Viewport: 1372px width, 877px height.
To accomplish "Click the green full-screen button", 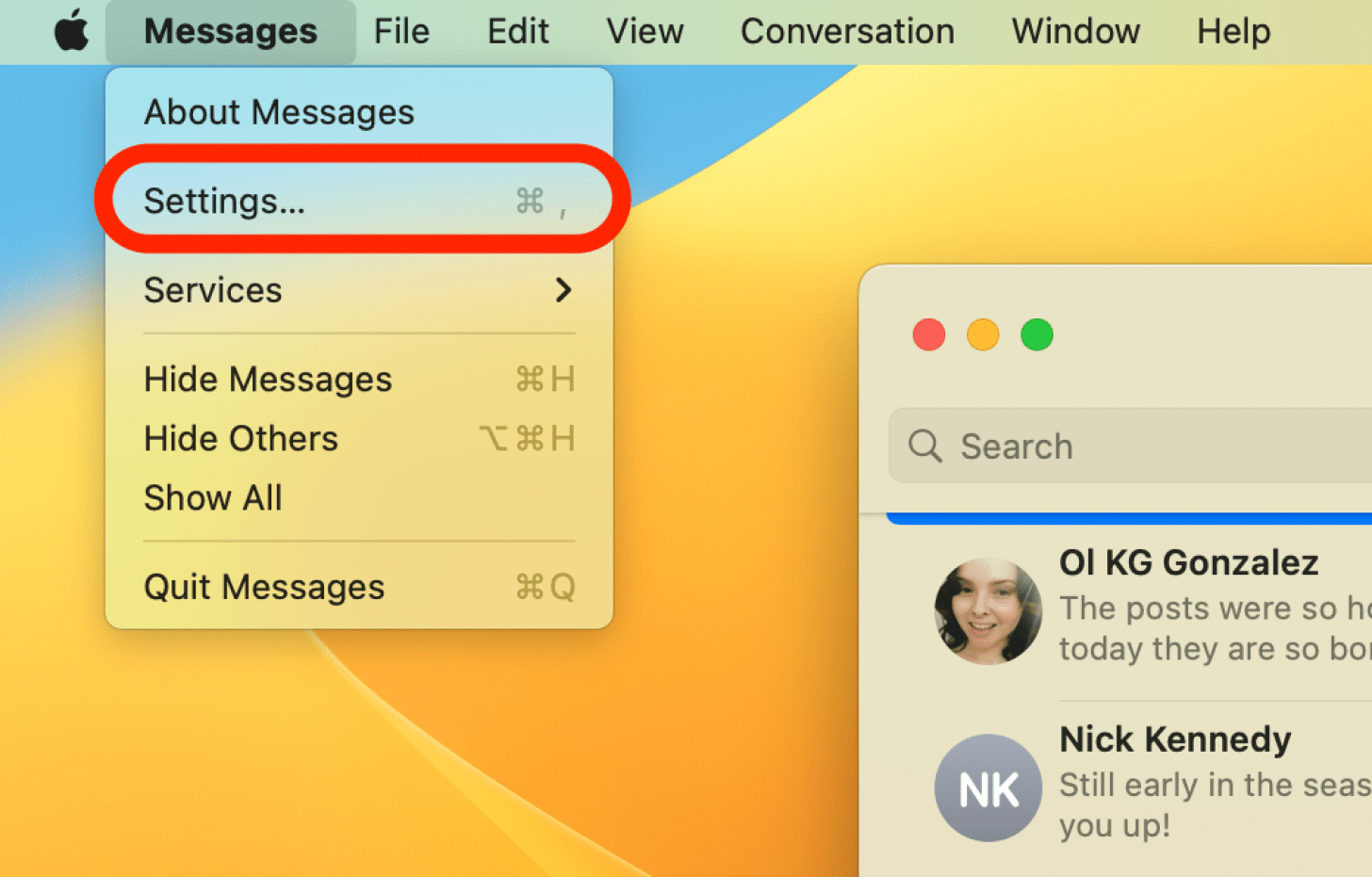I will click(1037, 334).
